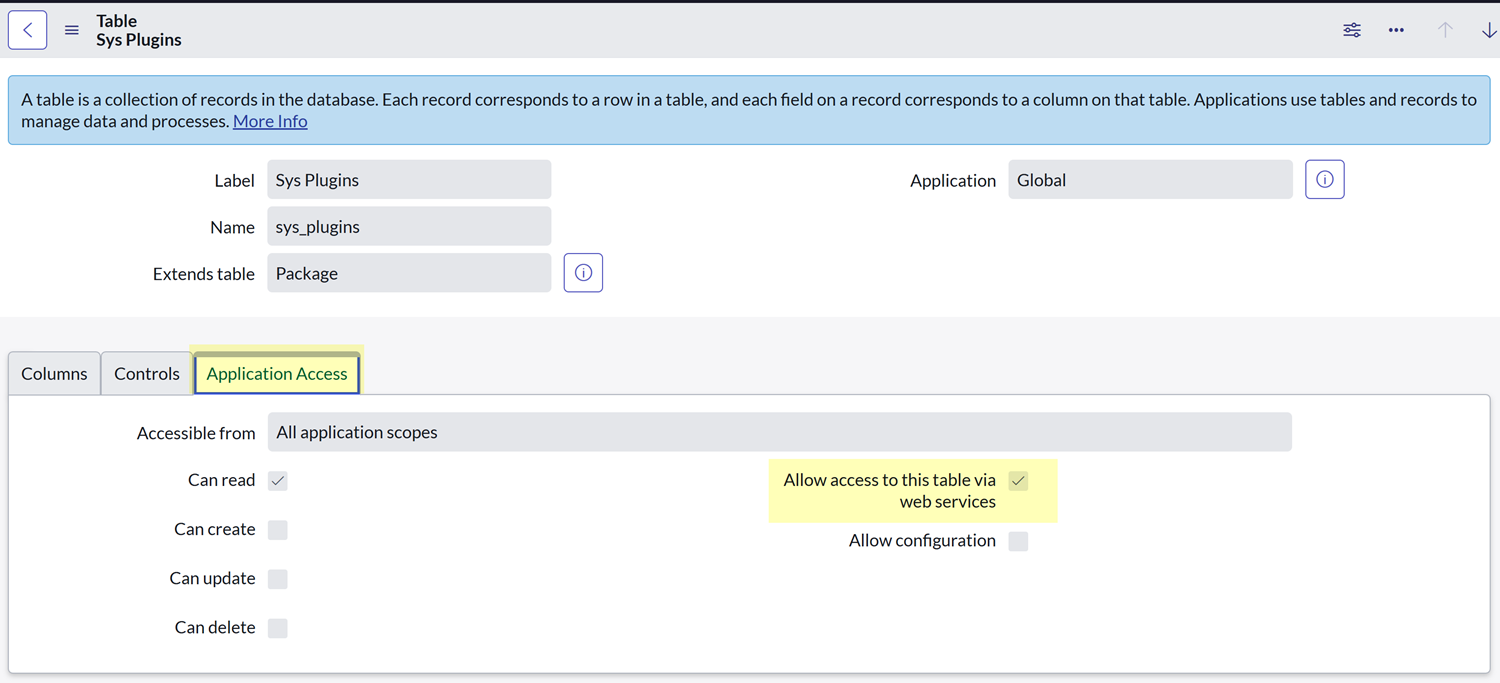Open the more options ellipsis menu
The height and width of the screenshot is (683, 1500).
[x=1396, y=30]
